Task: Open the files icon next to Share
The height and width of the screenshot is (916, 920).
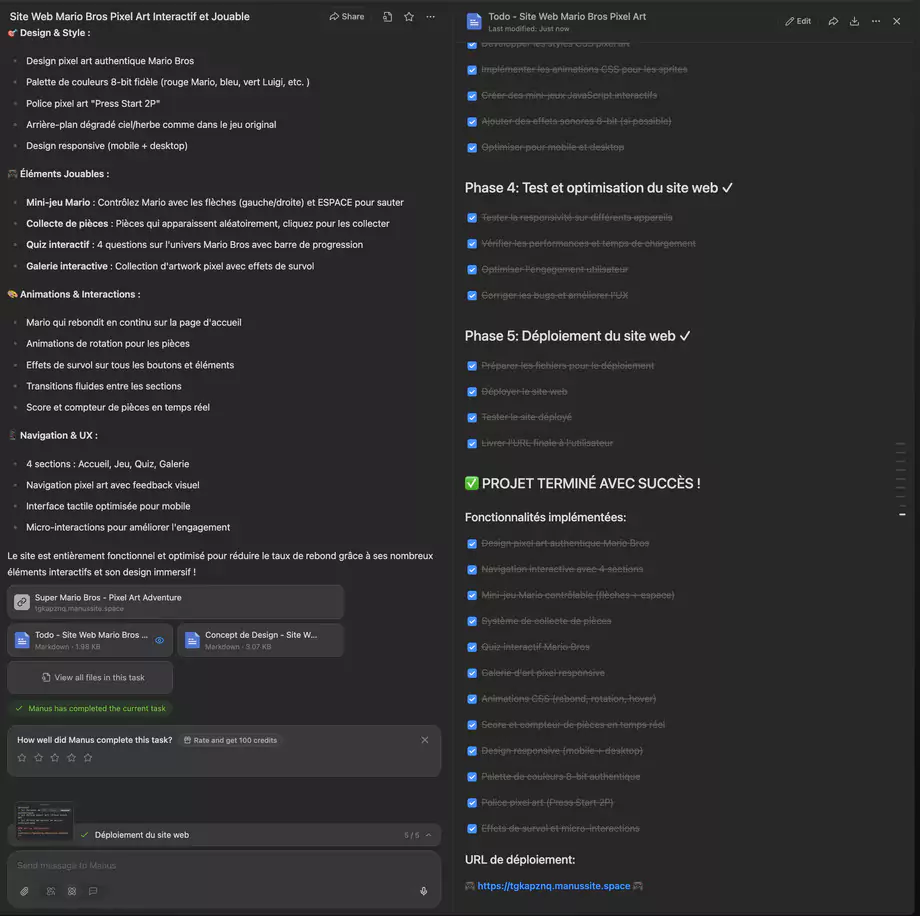Action: point(387,17)
